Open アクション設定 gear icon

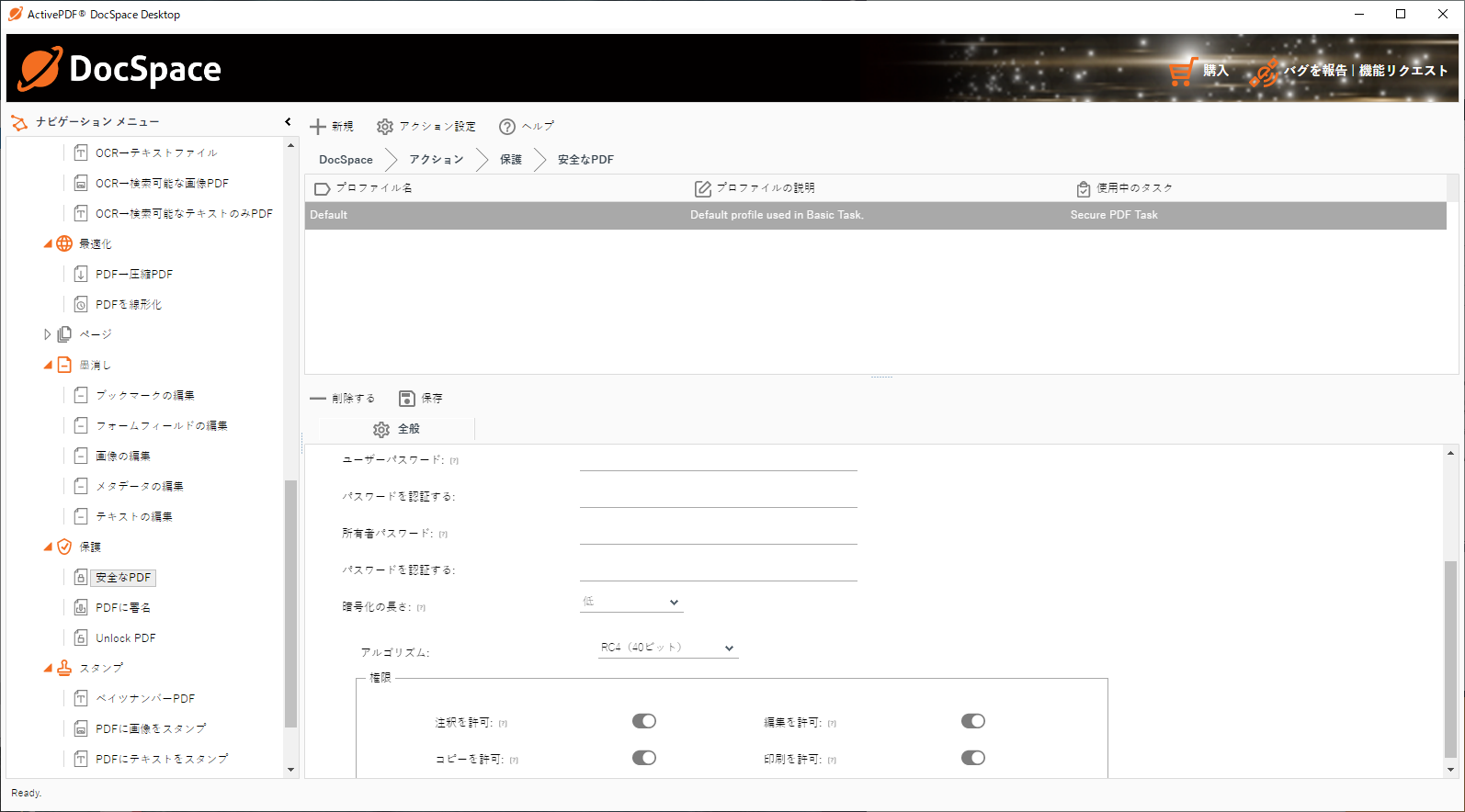point(385,127)
